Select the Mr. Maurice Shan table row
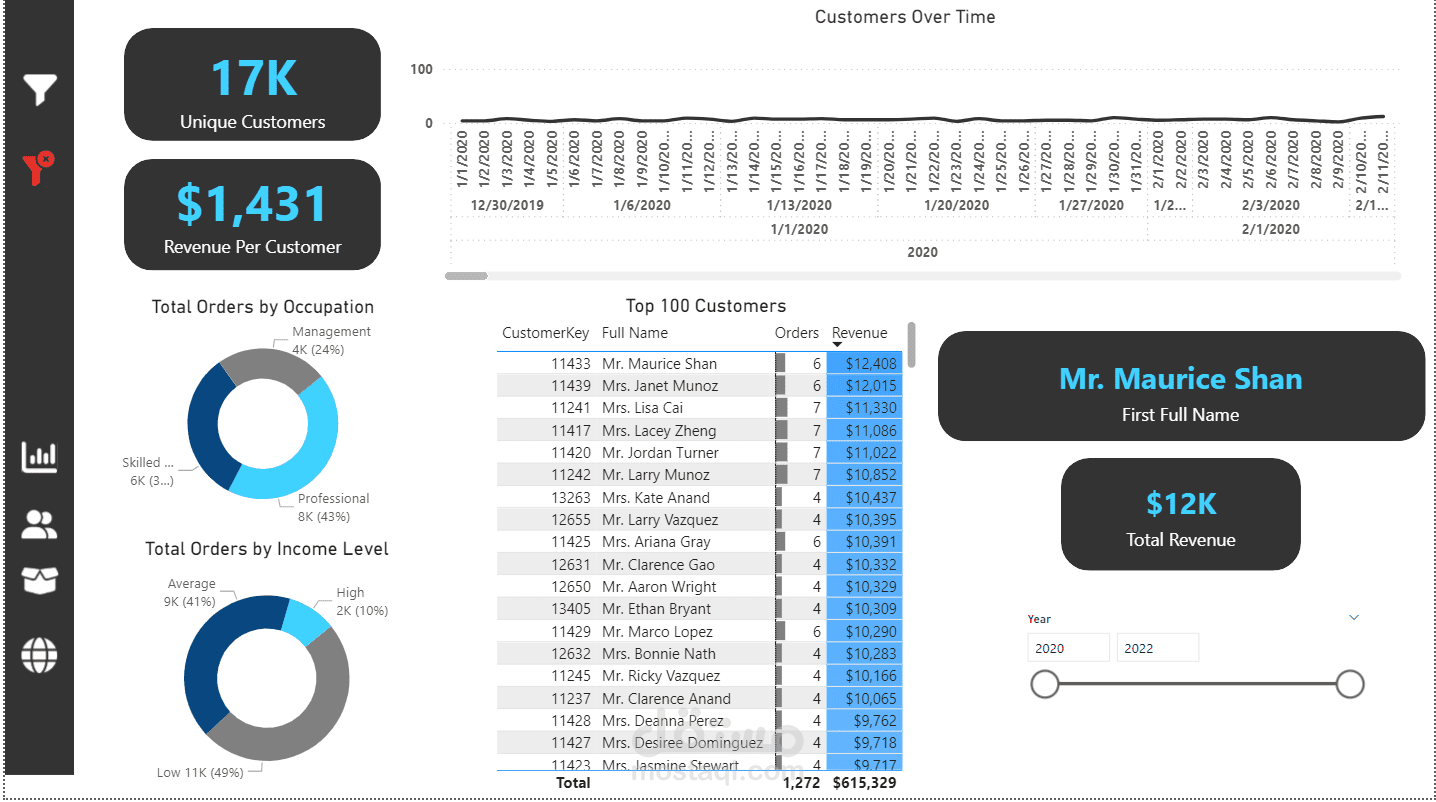Image resolution: width=1436 pixels, height=802 pixels. click(699, 363)
